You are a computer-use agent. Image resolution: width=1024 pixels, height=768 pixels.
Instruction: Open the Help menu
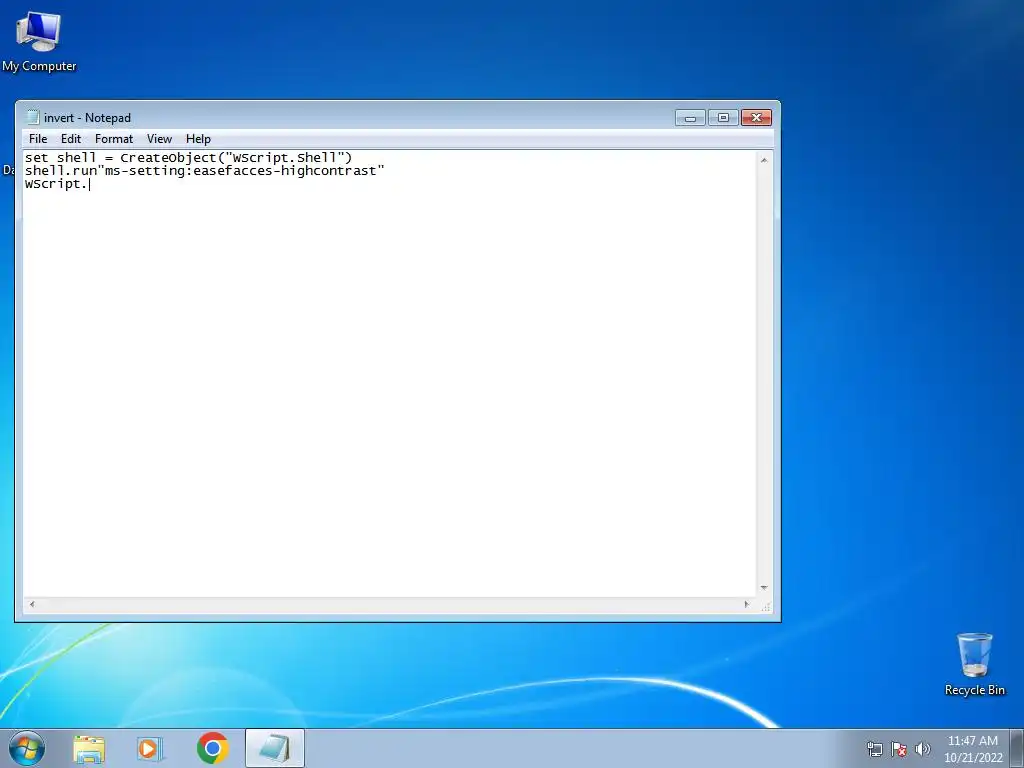(198, 138)
